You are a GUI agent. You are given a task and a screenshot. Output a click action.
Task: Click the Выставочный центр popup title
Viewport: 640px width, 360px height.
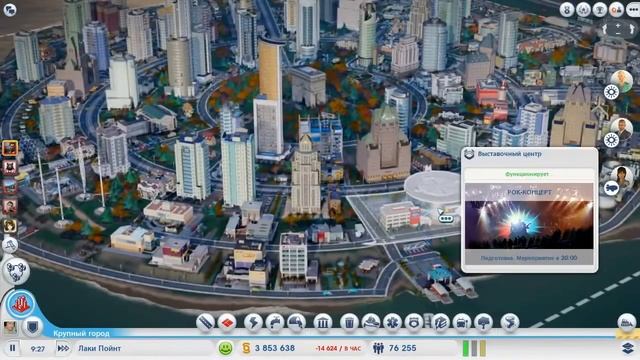[x=509, y=154]
